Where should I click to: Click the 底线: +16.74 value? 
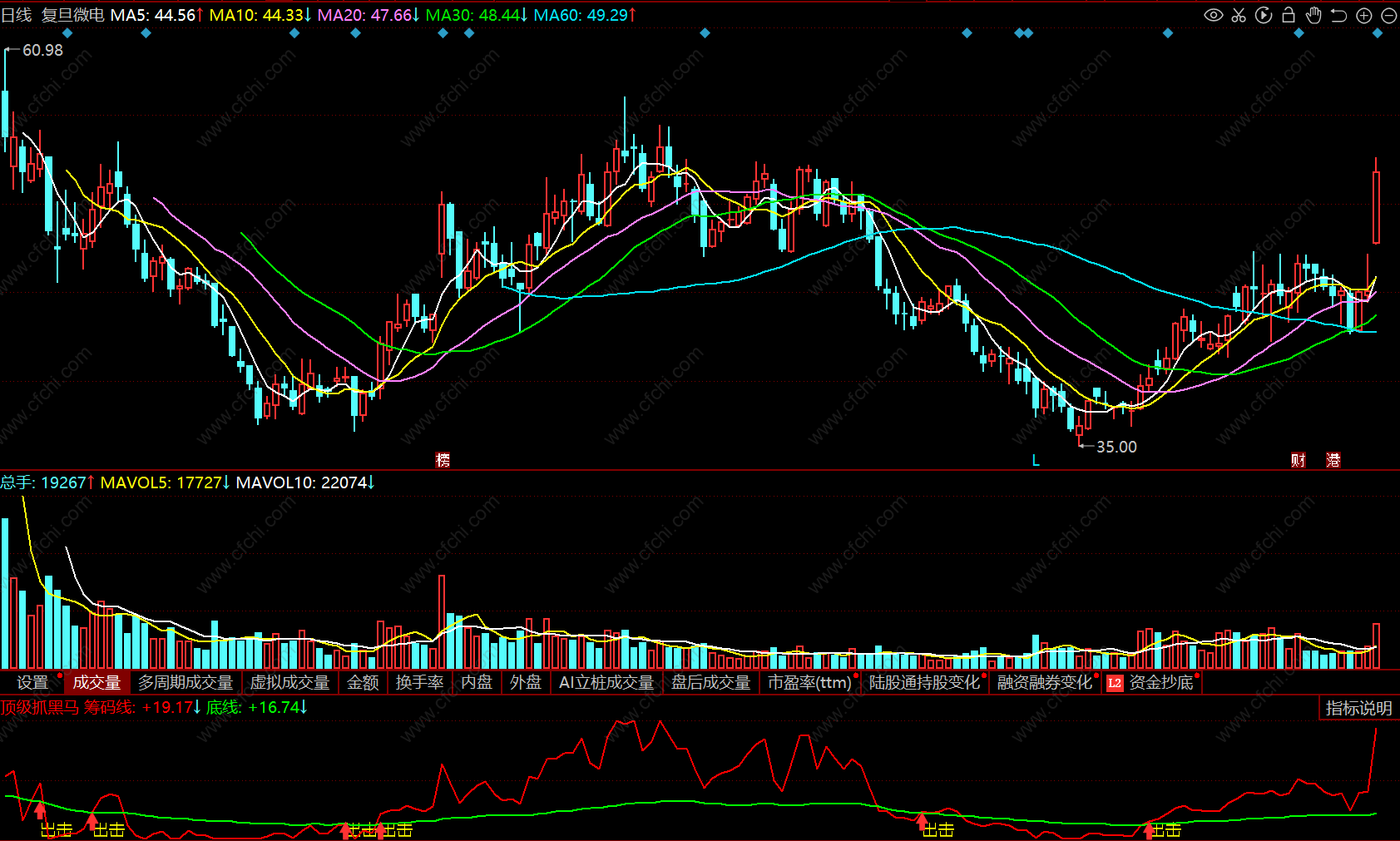(x=257, y=707)
